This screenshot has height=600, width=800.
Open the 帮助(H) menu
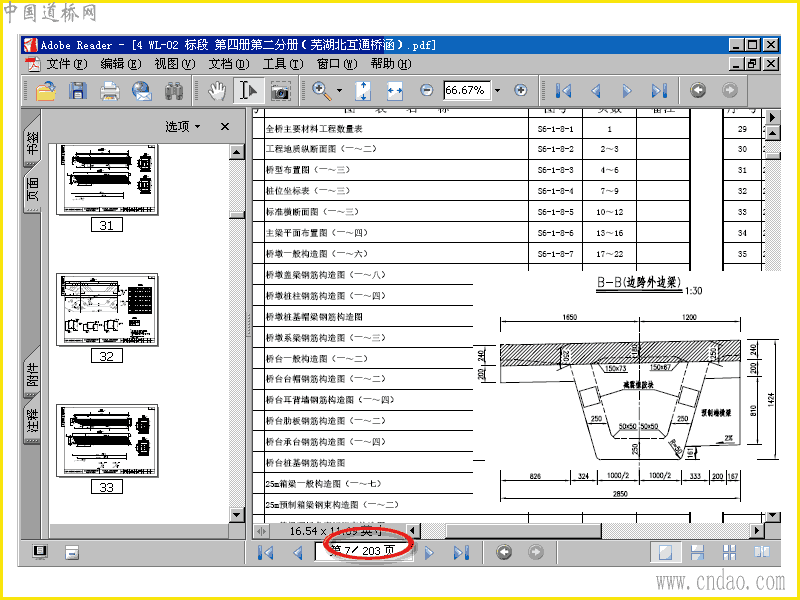[x=391, y=64]
